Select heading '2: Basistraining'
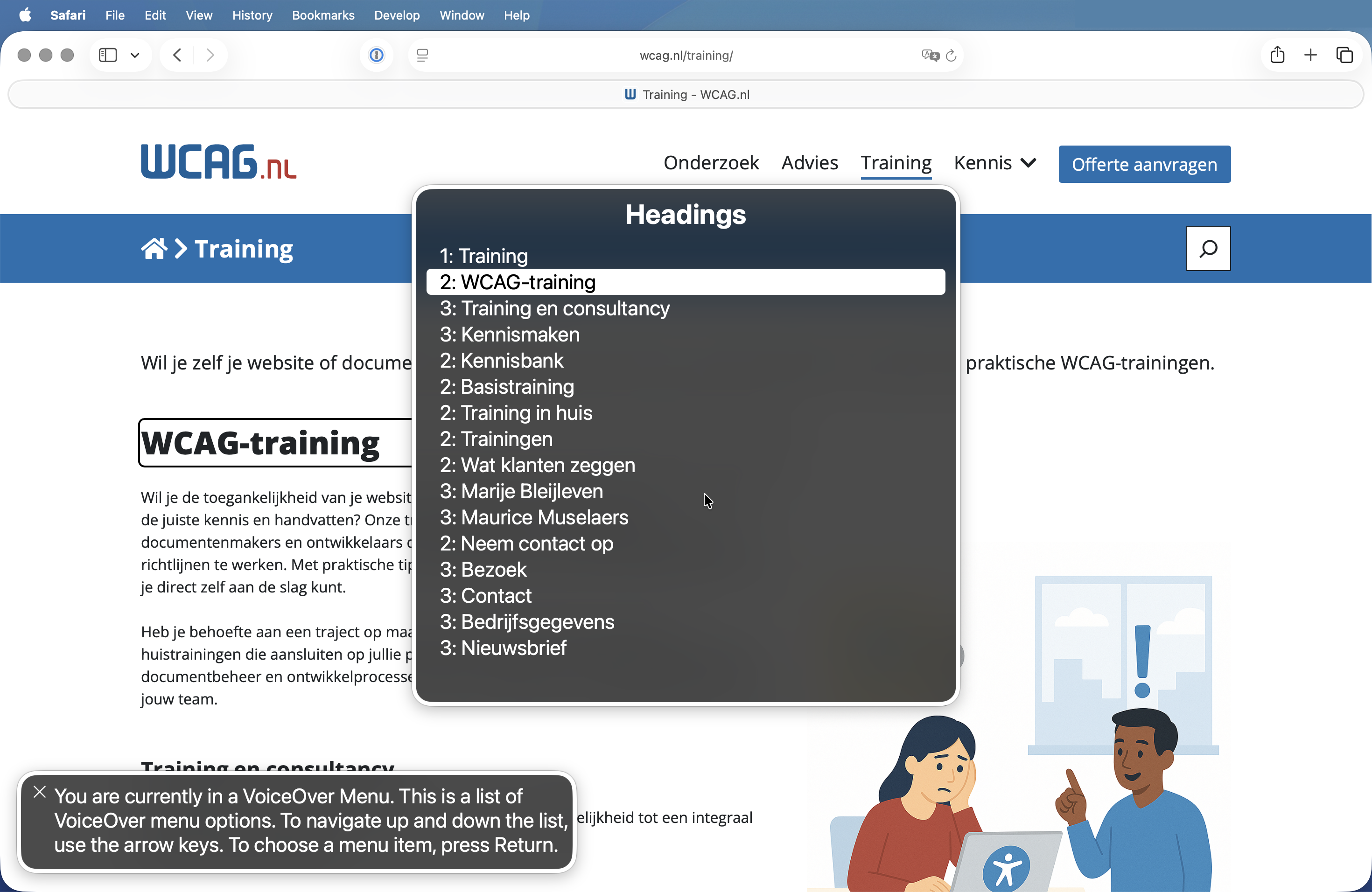The image size is (1372, 892). [686, 387]
